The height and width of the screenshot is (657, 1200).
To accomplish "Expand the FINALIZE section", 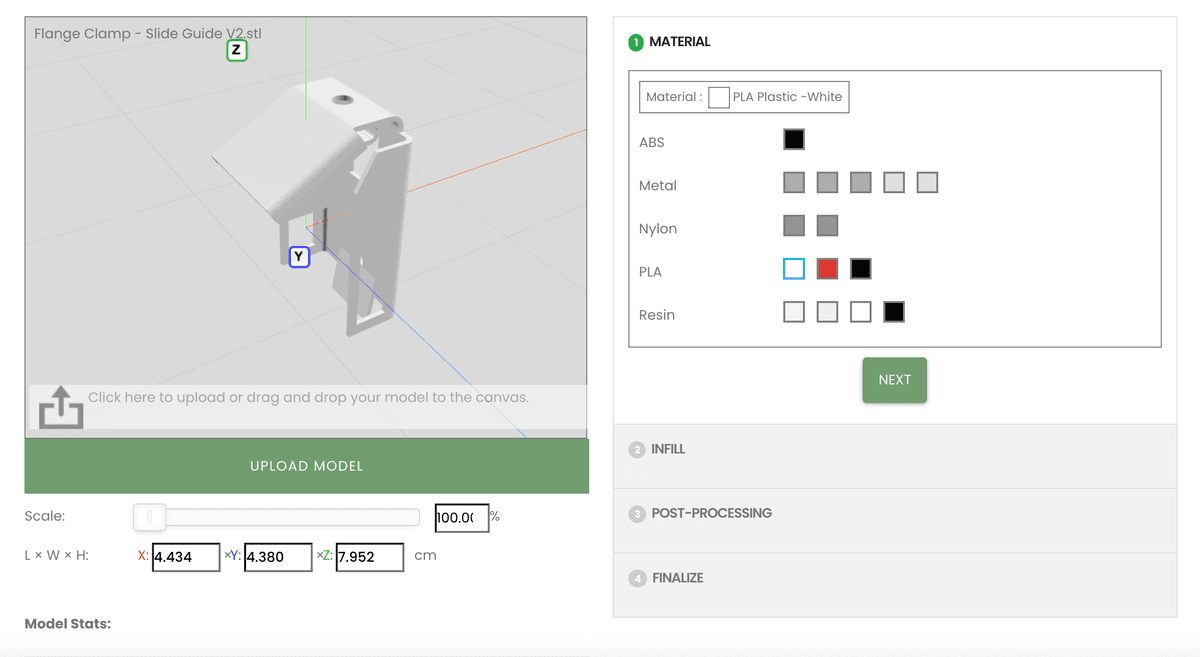I will 677,578.
